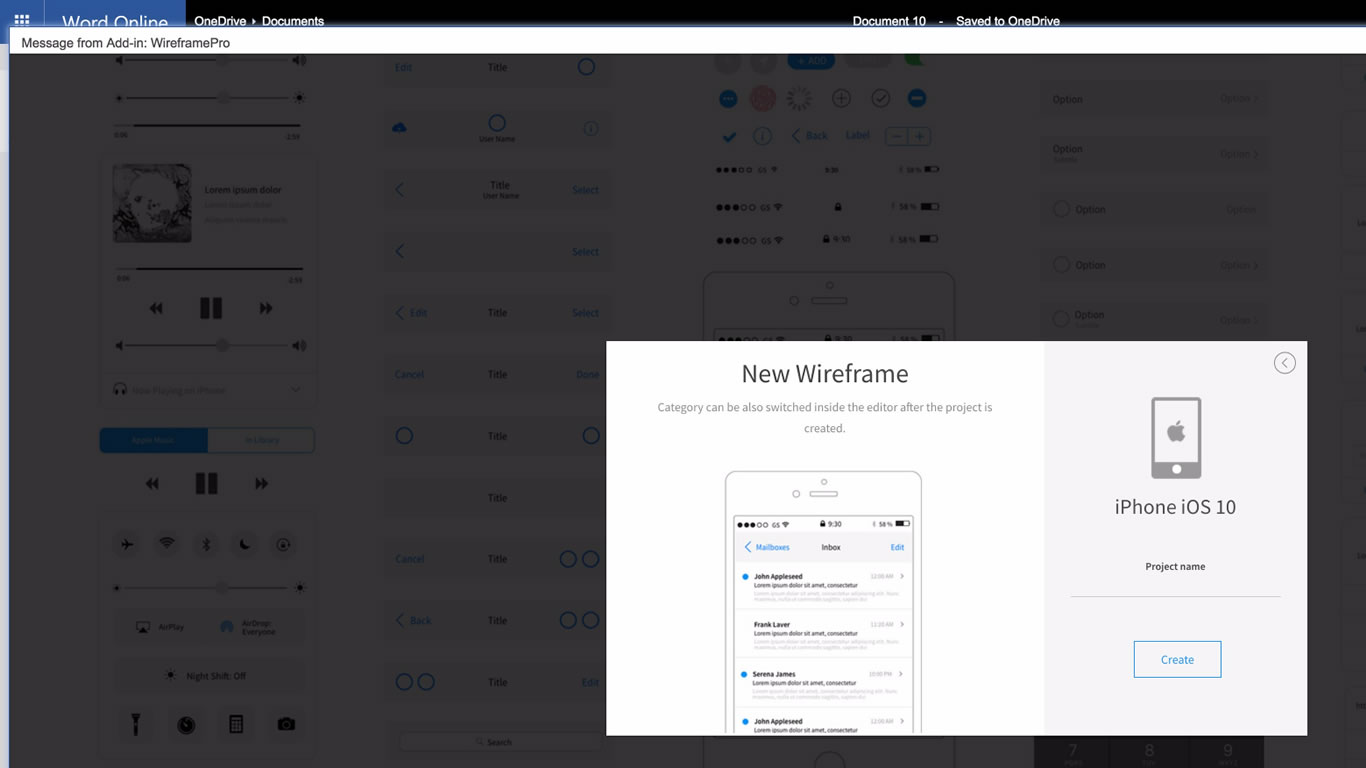Switch to the Apple Music segment
The width and height of the screenshot is (1366, 768).
click(x=154, y=440)
